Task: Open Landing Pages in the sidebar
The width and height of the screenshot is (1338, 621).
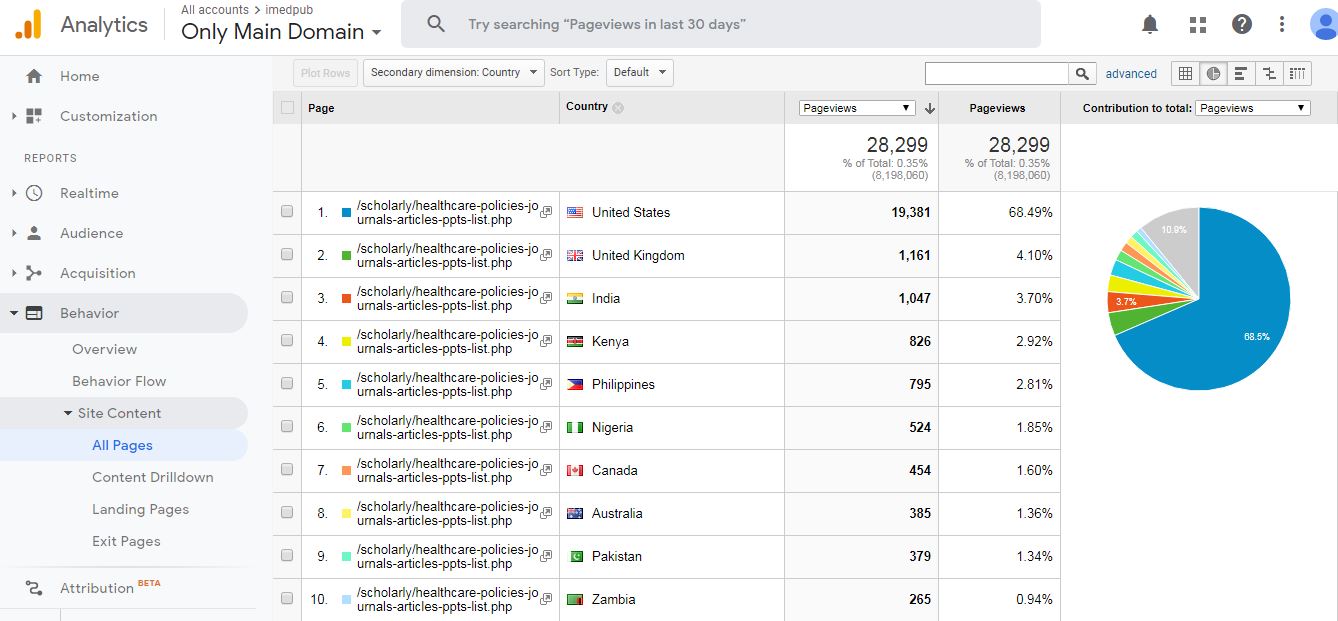Action: pyautogui.click(x=140, y=509)
